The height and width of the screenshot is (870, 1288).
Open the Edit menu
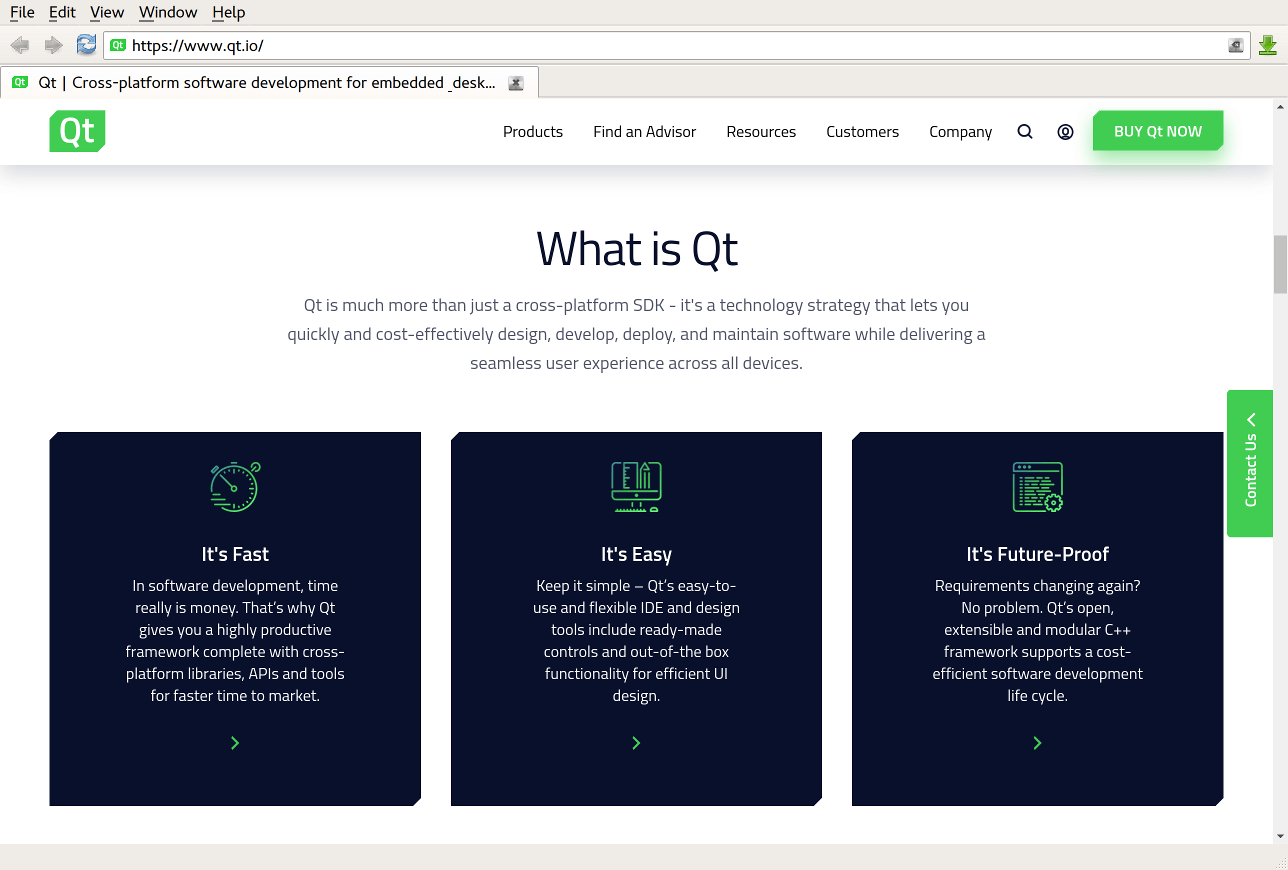62,12
